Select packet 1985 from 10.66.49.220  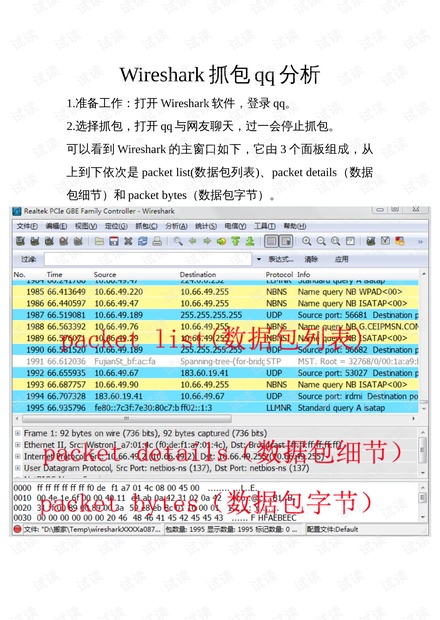point(215,292)
